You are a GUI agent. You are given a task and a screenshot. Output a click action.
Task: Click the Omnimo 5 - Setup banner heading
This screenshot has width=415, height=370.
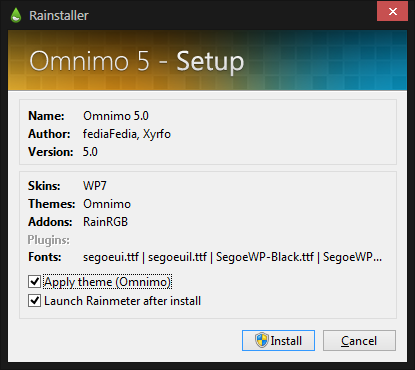[x=137, y=61]
